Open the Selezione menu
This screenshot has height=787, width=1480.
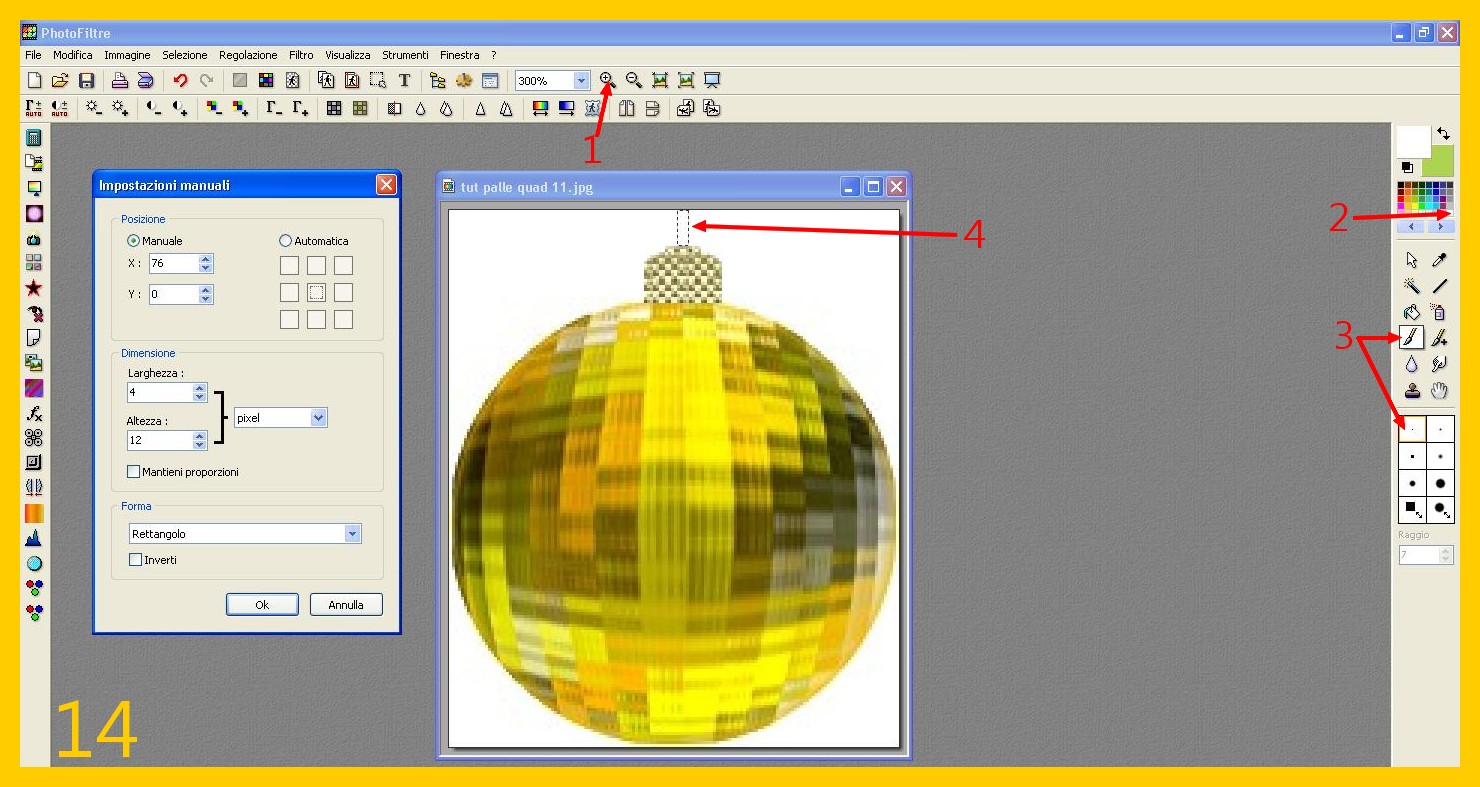(x=185, y=55)
